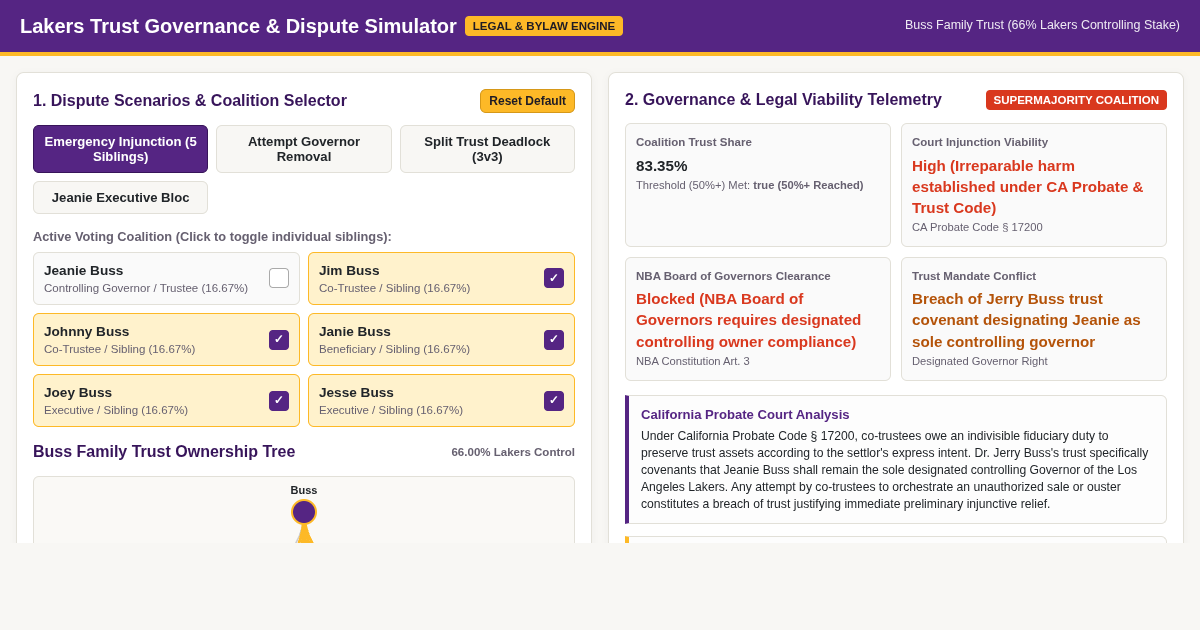Check the Jeanie Buss checkbox

click(x=279, y=278)
